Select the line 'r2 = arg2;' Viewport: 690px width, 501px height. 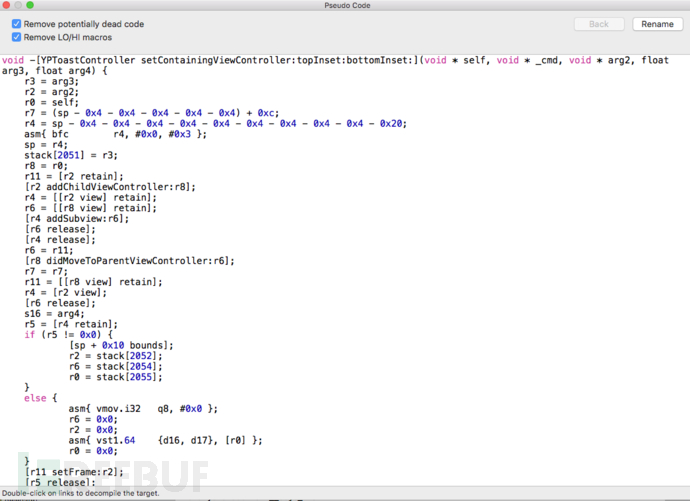coord(51,92)
